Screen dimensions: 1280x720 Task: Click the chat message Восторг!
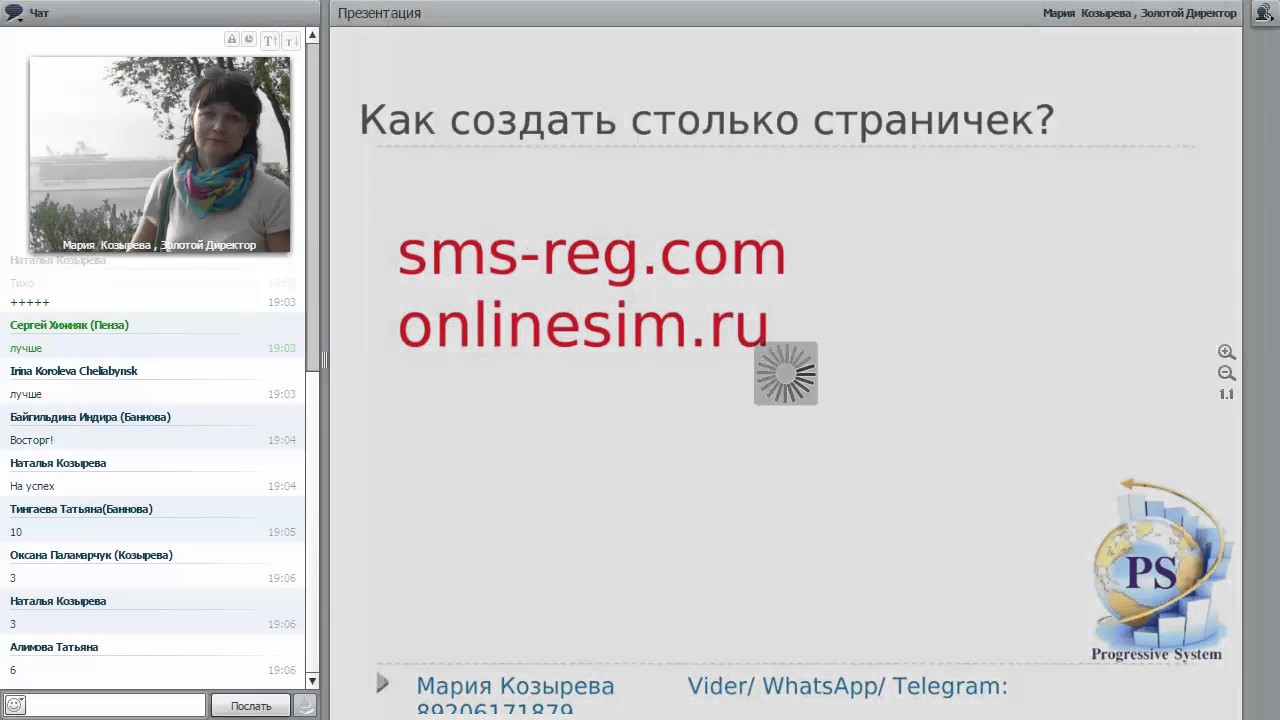click(x=31, y=440)
